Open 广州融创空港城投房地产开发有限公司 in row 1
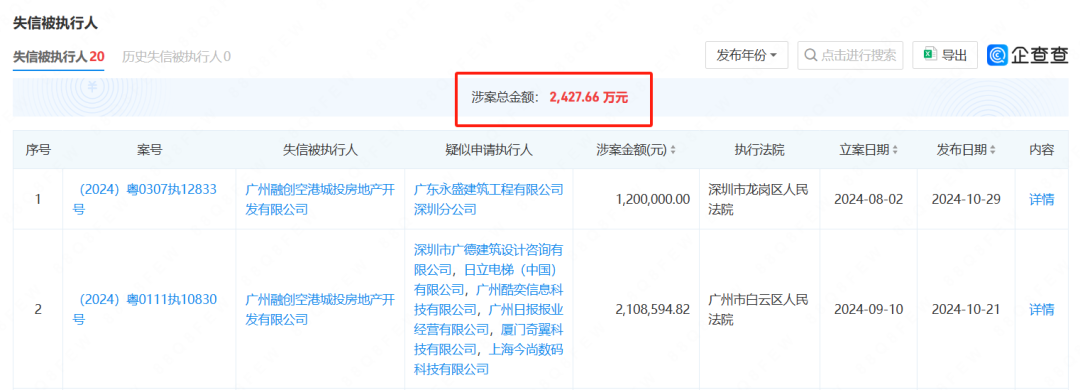Image resolution: width=1080 pixels, height=390 pixels. pos(320,199)
